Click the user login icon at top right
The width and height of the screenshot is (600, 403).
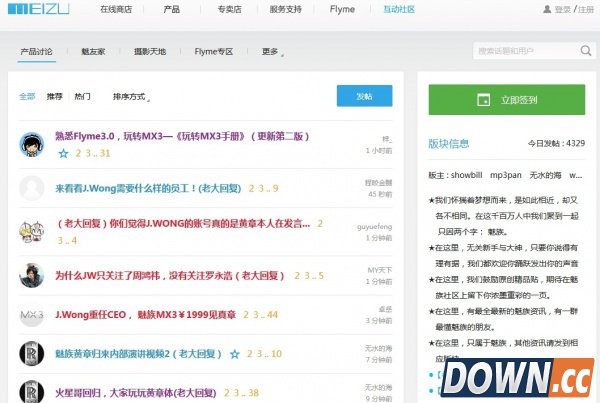[546, 9]
